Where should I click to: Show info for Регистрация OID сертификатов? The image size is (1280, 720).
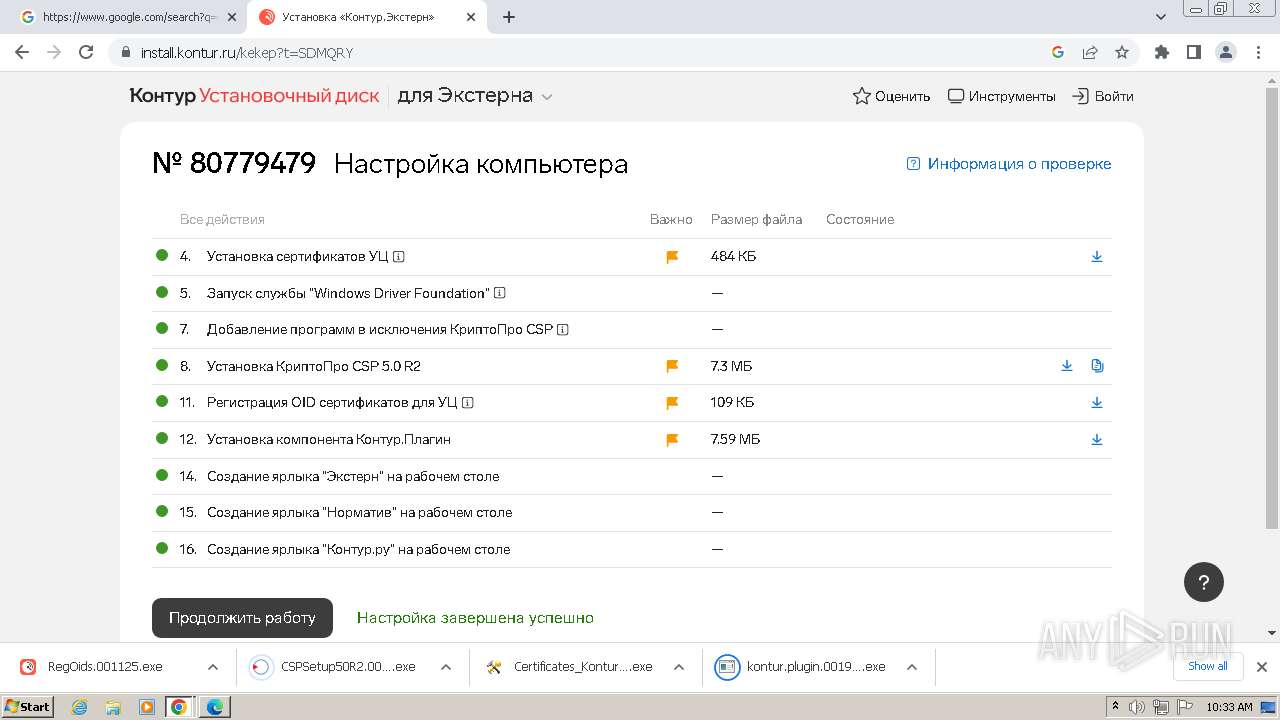point(467,403)
